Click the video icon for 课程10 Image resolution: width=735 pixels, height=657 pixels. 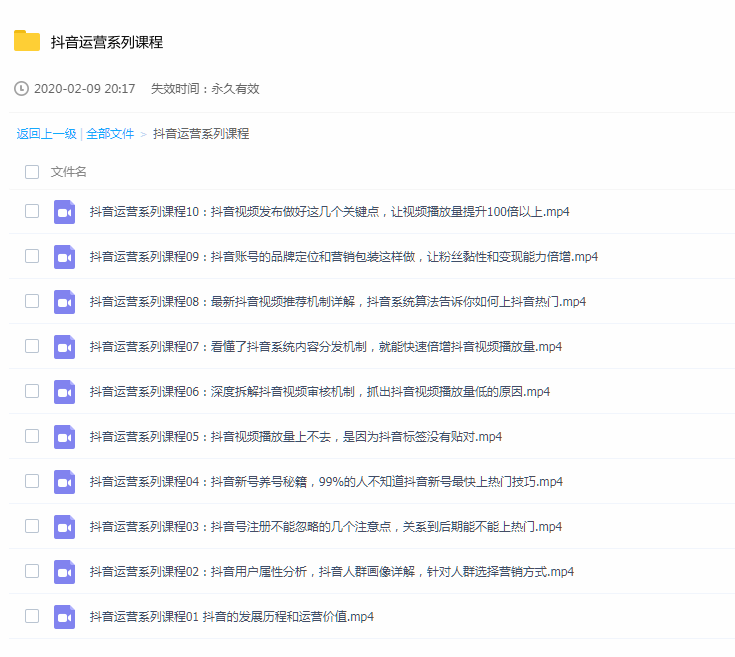pyautogui.click(x=64, y=212)
